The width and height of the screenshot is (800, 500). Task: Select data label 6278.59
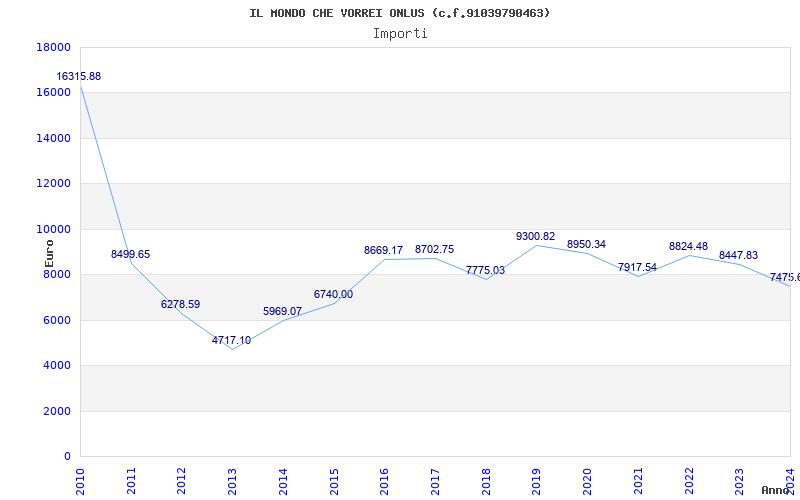(x=181, y=304)
